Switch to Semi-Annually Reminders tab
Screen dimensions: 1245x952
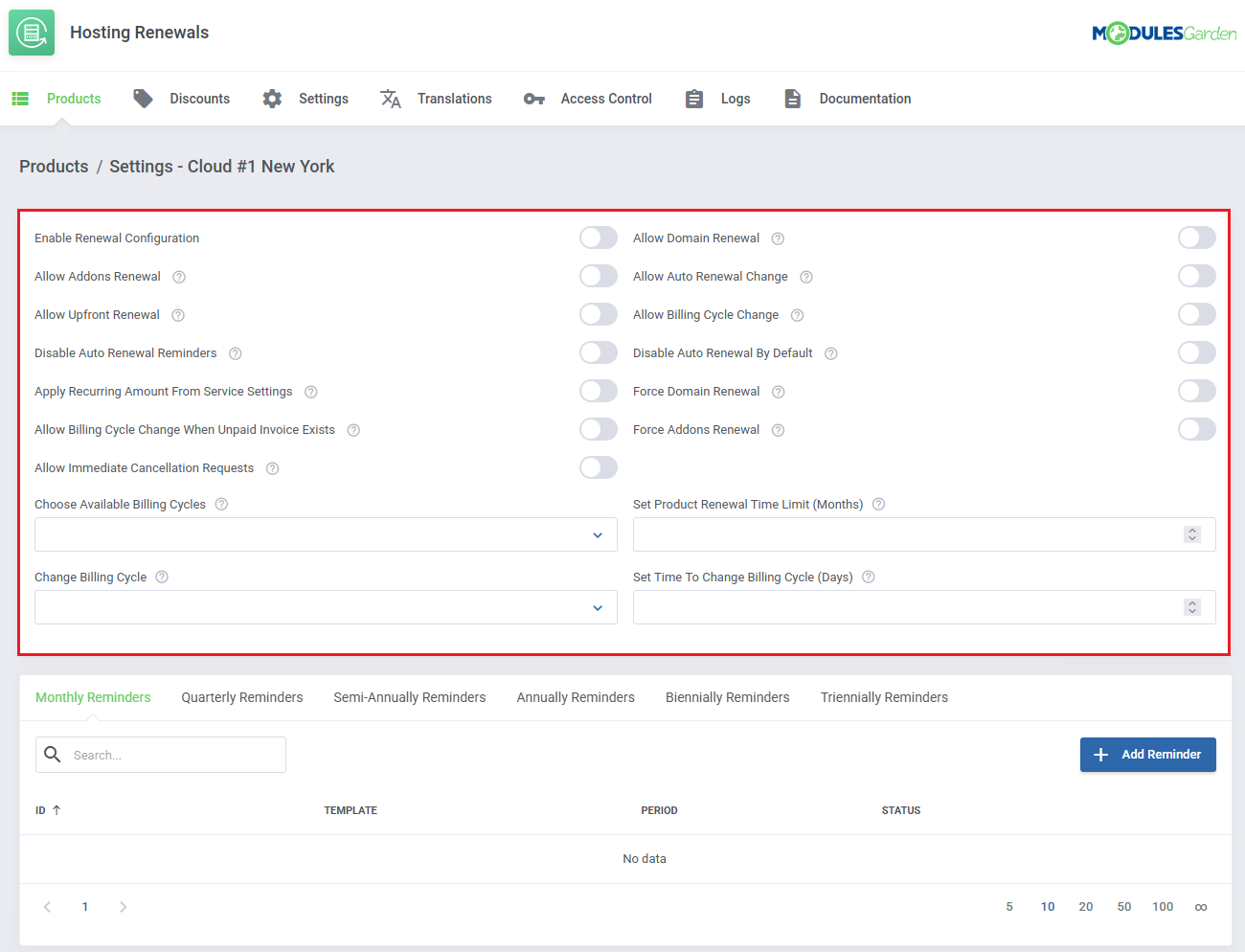[x=410, y=697]
